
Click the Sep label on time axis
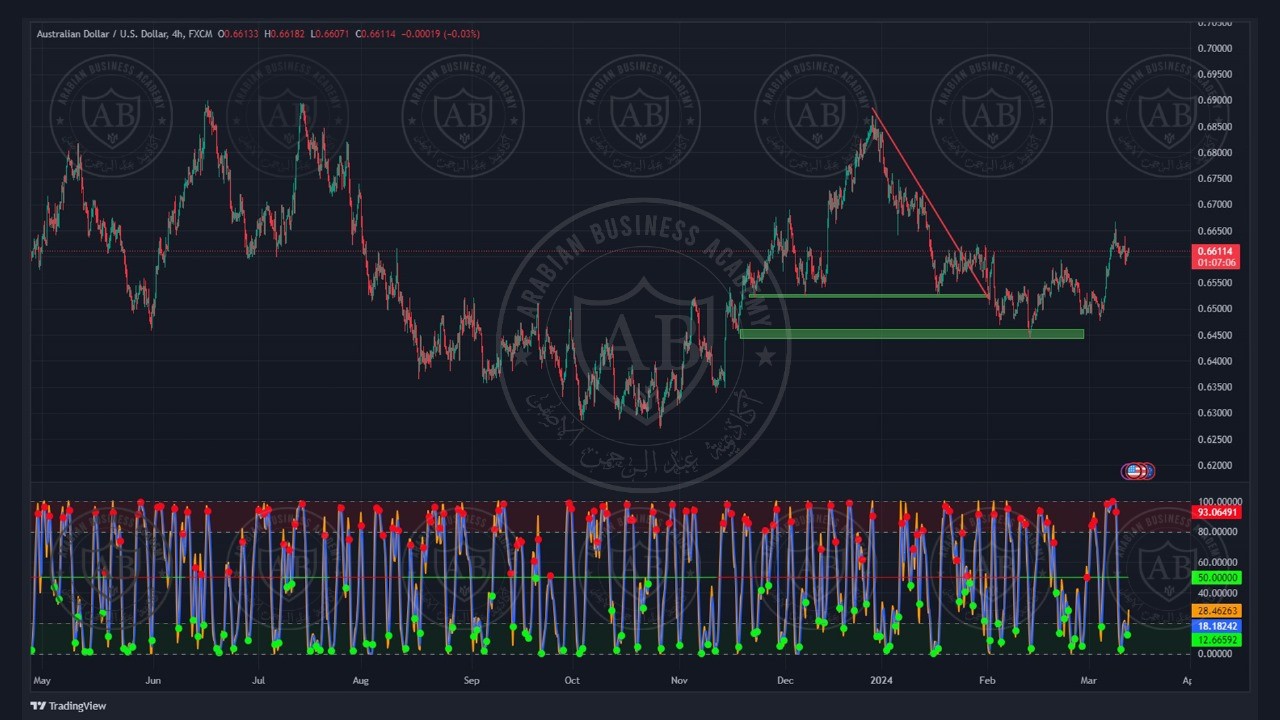(x=472, y=681)
